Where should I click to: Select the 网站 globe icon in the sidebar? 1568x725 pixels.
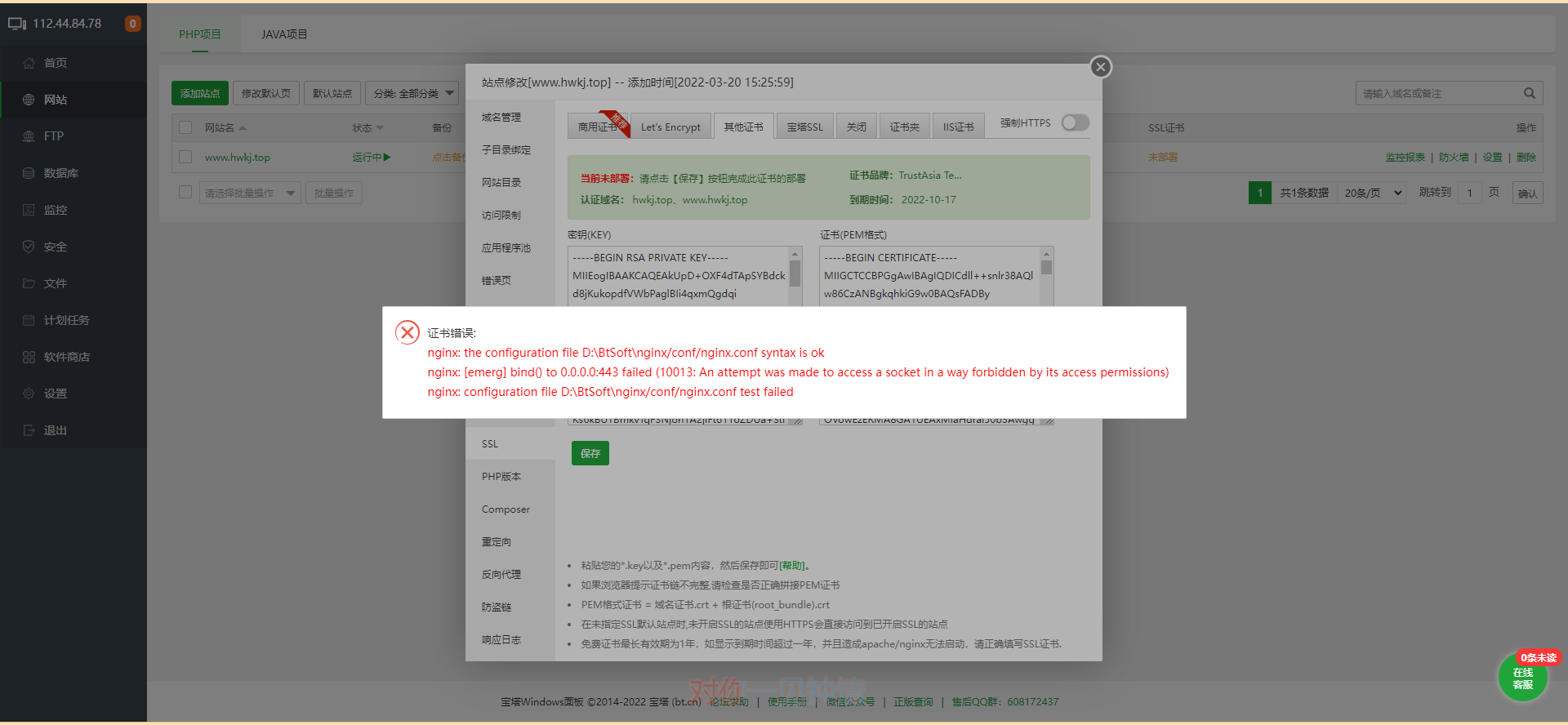pos(29,100)
